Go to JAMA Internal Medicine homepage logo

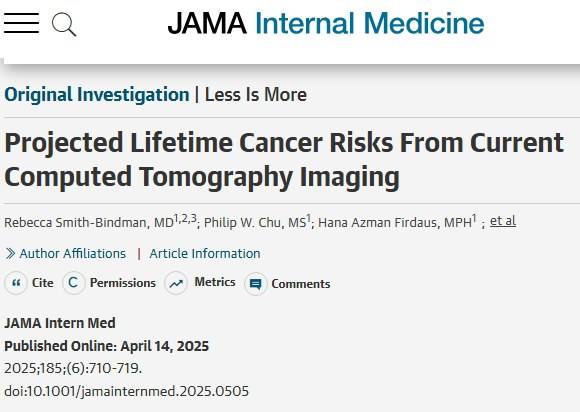[326, 23]
